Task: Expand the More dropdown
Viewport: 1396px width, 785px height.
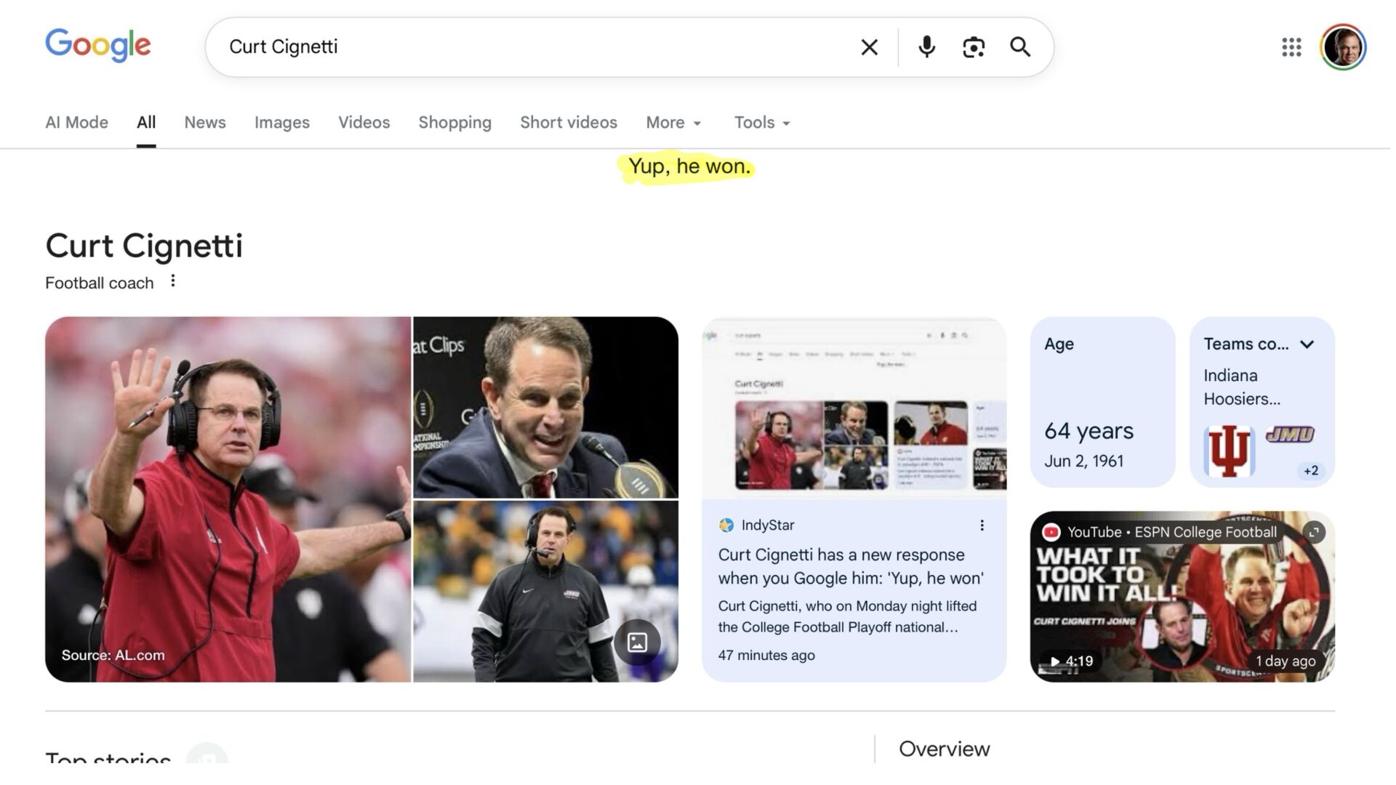Action: 674,122
